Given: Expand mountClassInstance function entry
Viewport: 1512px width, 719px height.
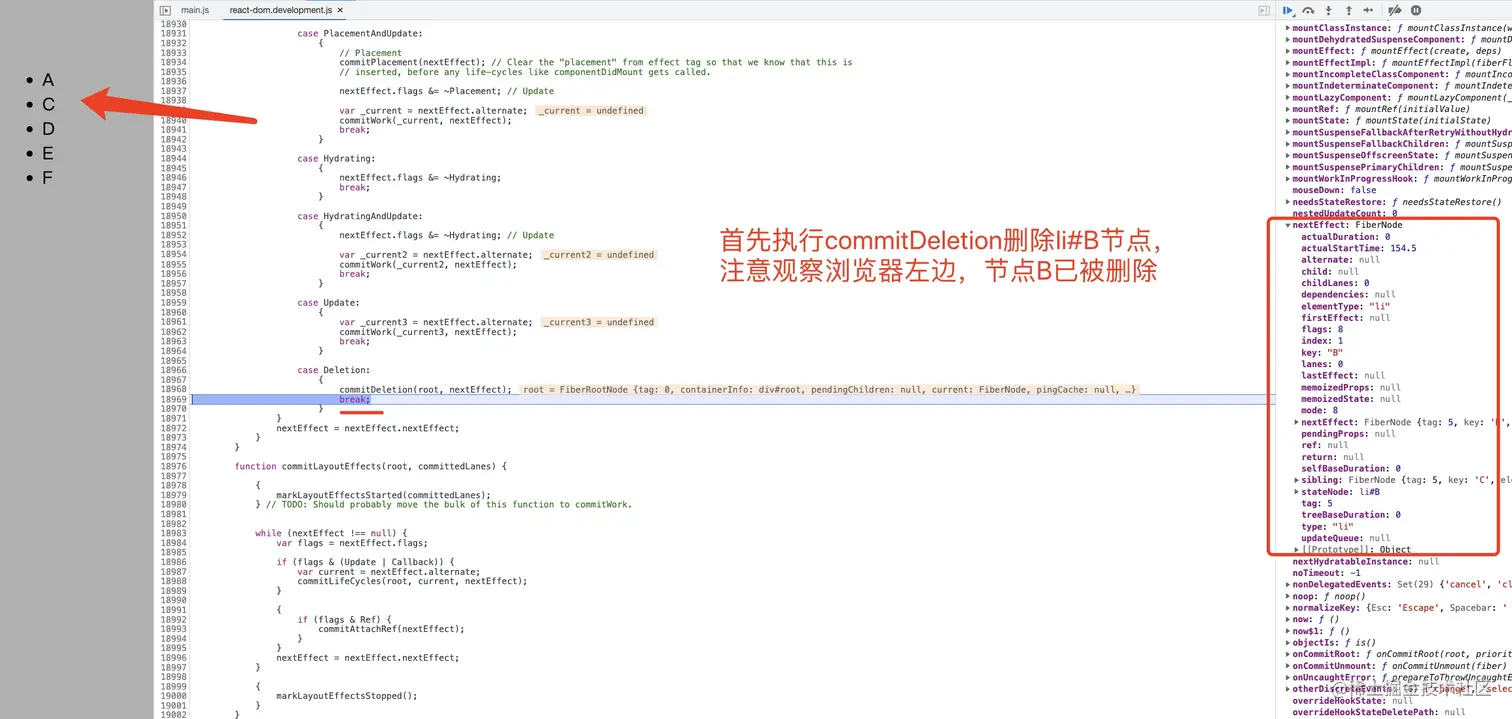Looking at the screenshot, I should coord(1288,28).
